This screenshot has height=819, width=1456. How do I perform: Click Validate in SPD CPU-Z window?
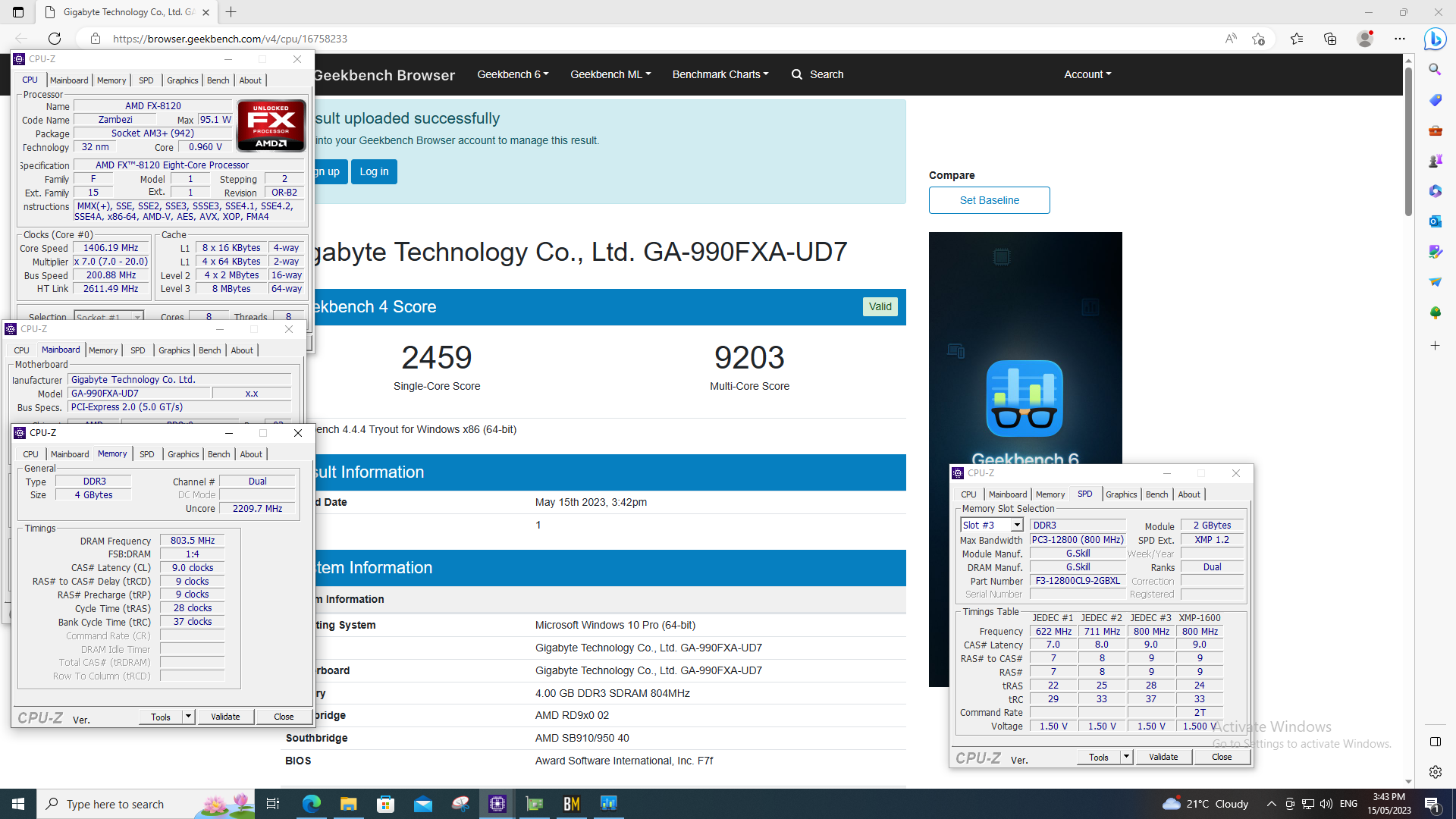1163,757
